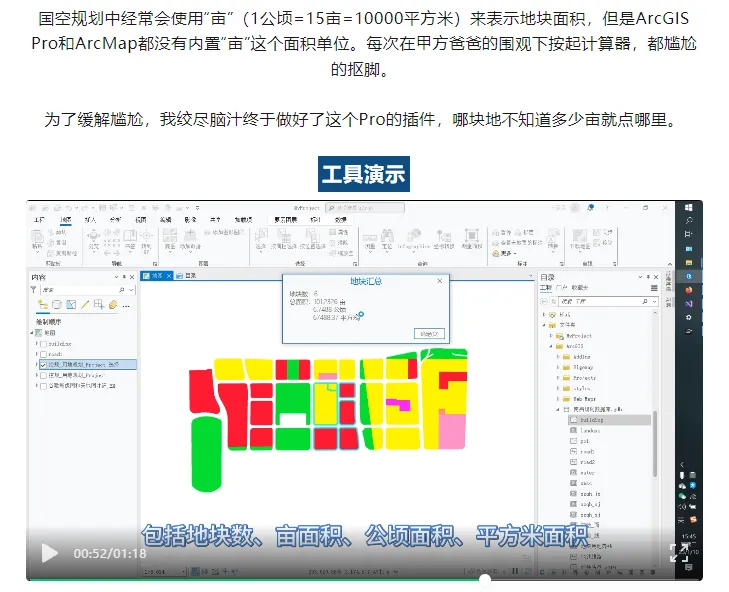Click the command search box in the title bar
Viewport: 729px width, 592px height.
[x=365, y=207]
